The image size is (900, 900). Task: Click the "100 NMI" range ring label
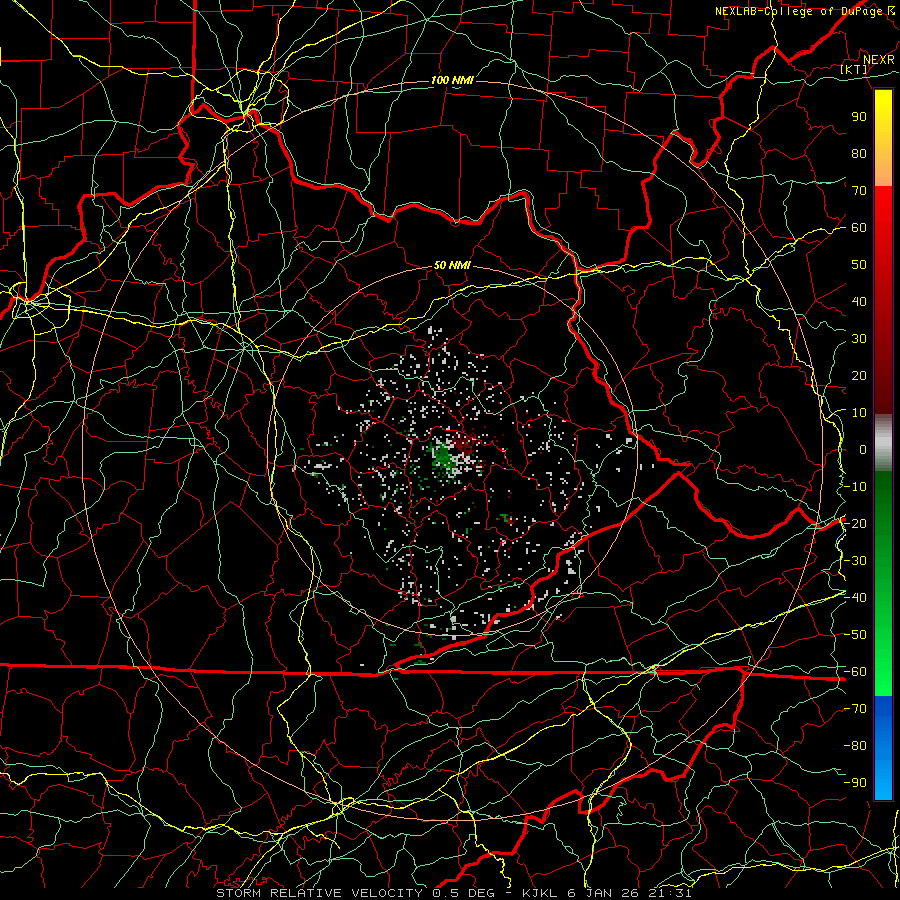[452, 80]
